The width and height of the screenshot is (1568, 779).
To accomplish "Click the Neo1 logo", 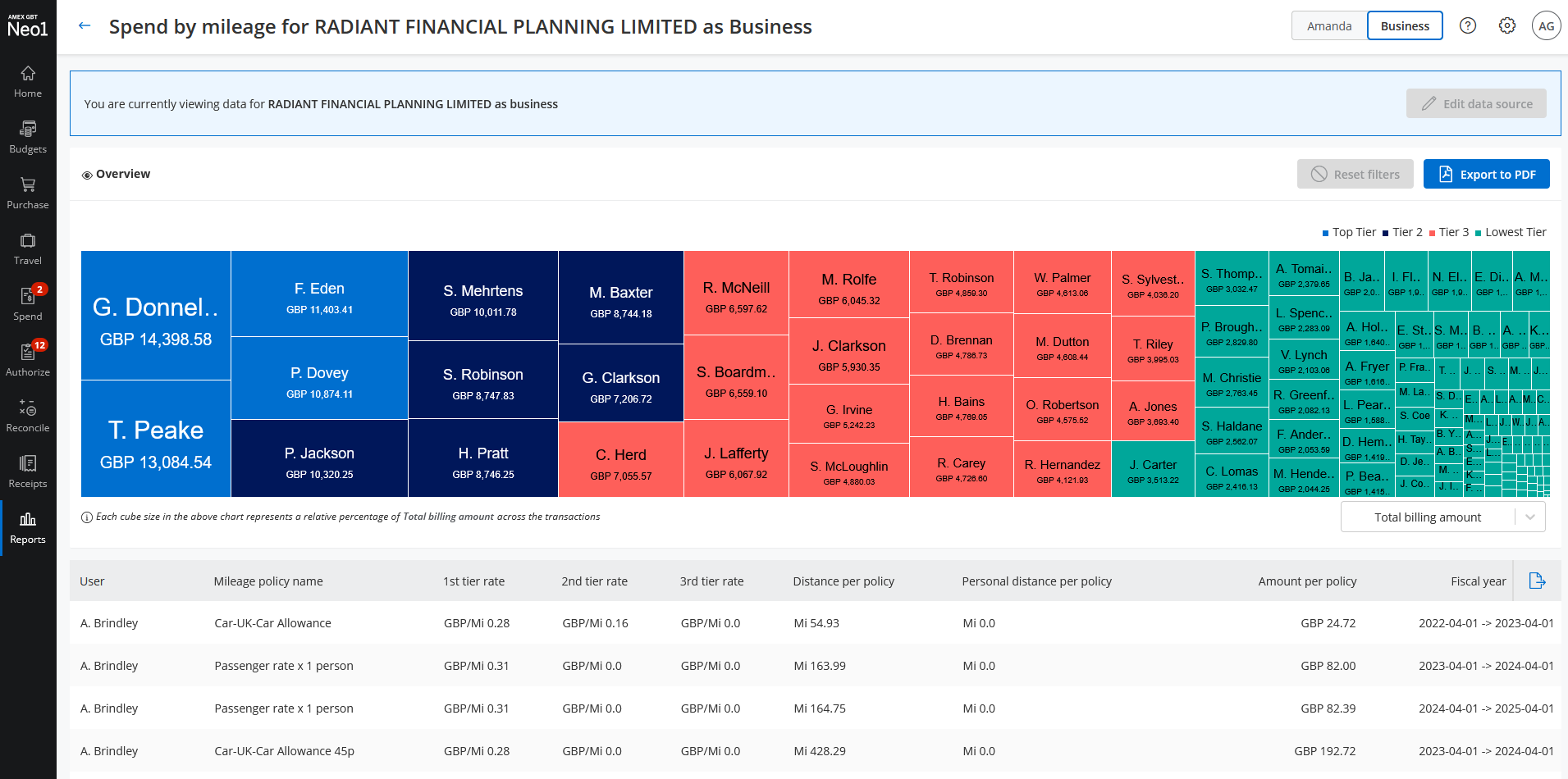I will pyautogui.click(x=28, y=26).
